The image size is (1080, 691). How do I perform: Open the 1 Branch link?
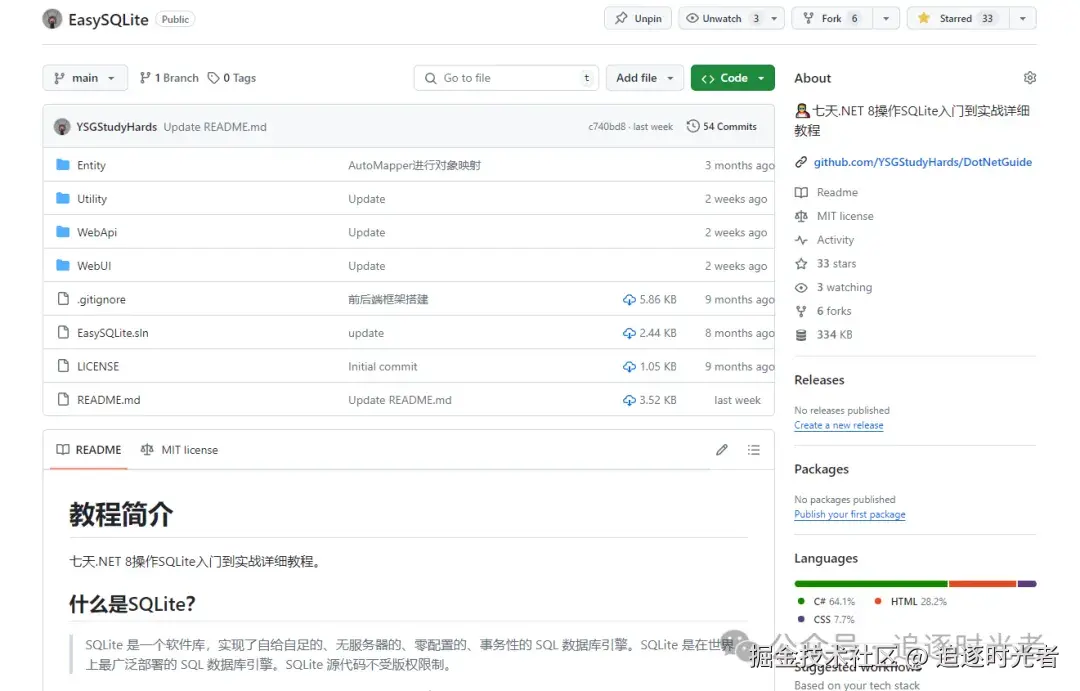[x=169, y=78]
